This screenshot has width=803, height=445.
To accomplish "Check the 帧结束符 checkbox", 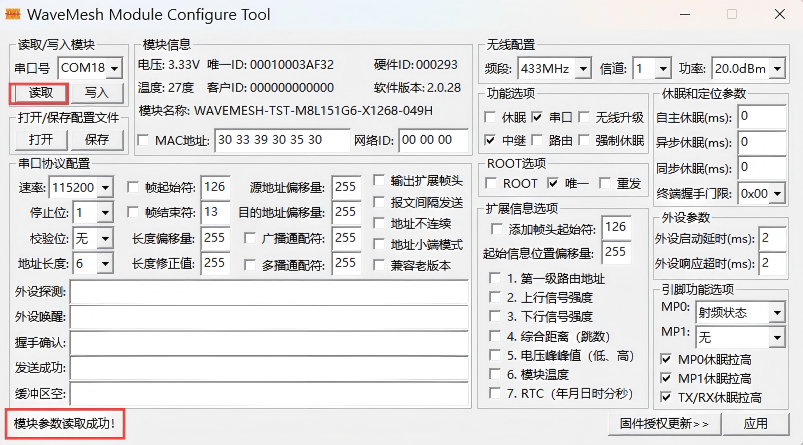I will (133, 212).
